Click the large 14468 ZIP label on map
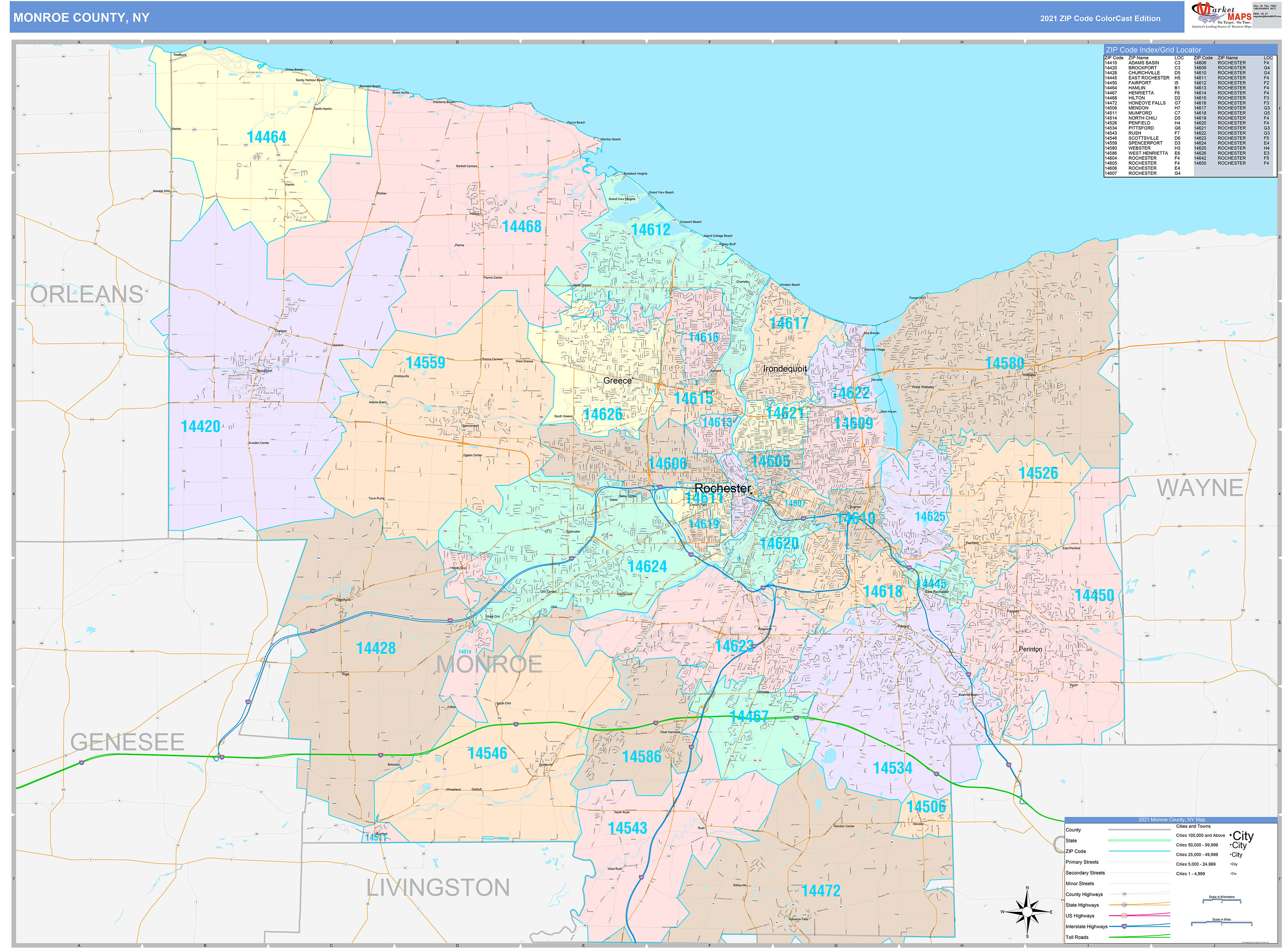Viewport: 1288px width, 949px height. pos(522,226)
